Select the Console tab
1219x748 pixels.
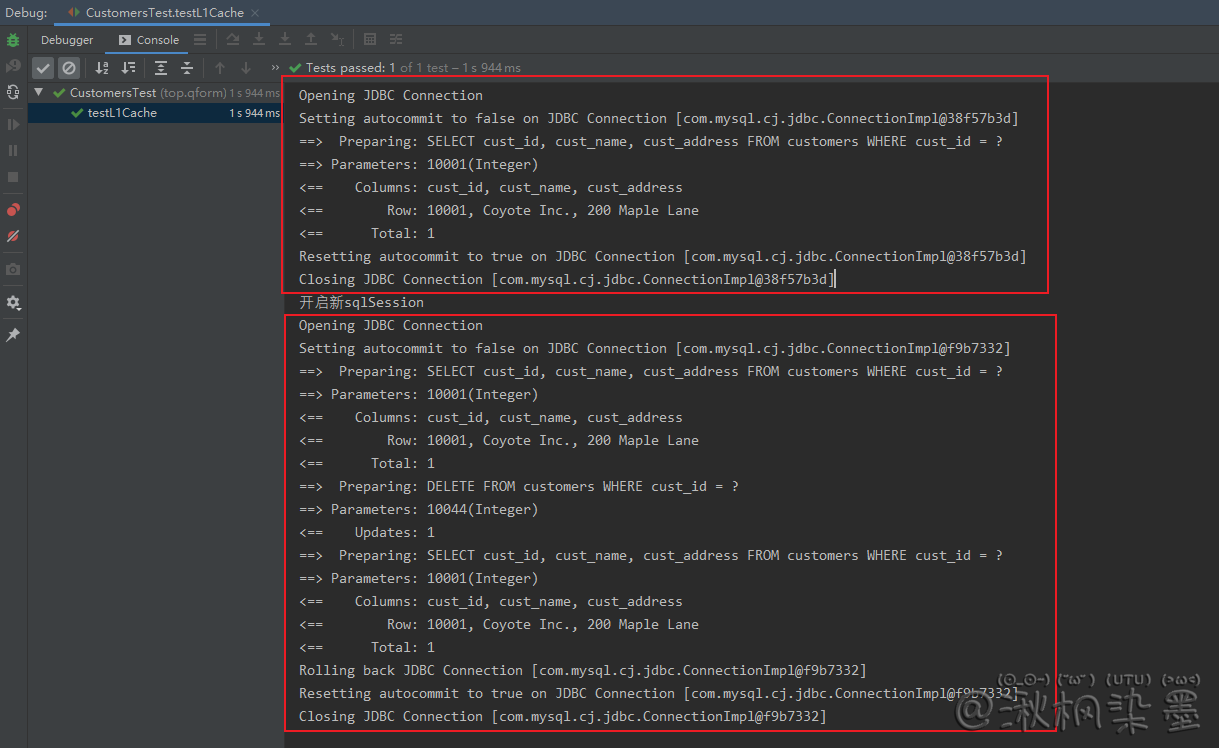(149, 40)
